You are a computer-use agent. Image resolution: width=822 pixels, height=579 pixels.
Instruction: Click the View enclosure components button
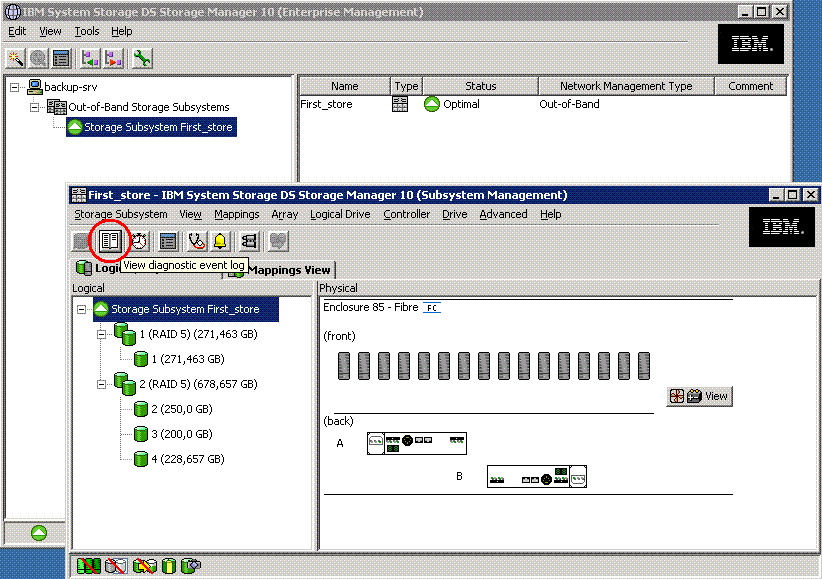click(699, 396)
